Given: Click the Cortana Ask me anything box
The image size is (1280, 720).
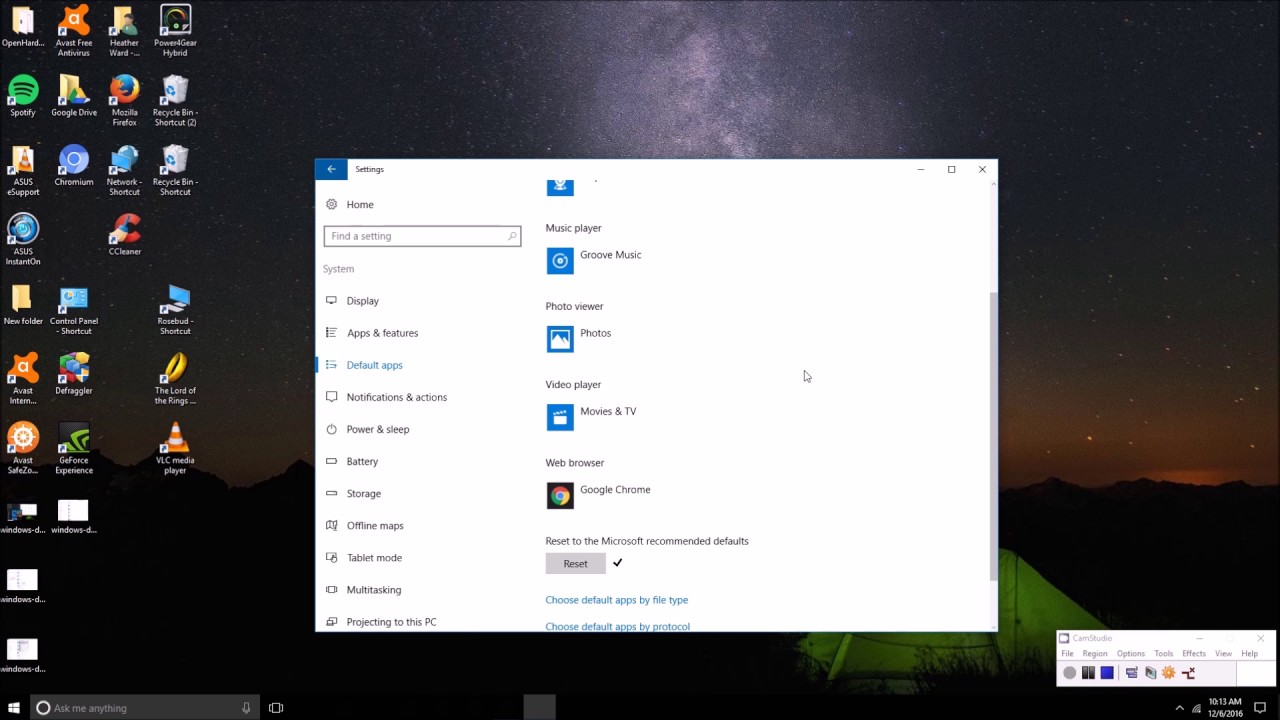Looking at the screenshot, I should coord(145,708).
